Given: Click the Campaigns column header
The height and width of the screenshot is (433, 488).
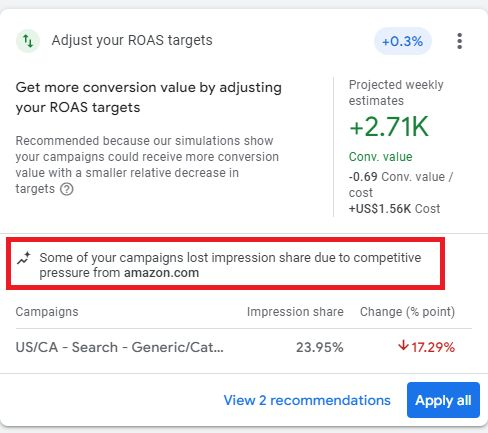Looking at the screenshot, I should click(x=47, y=312).
